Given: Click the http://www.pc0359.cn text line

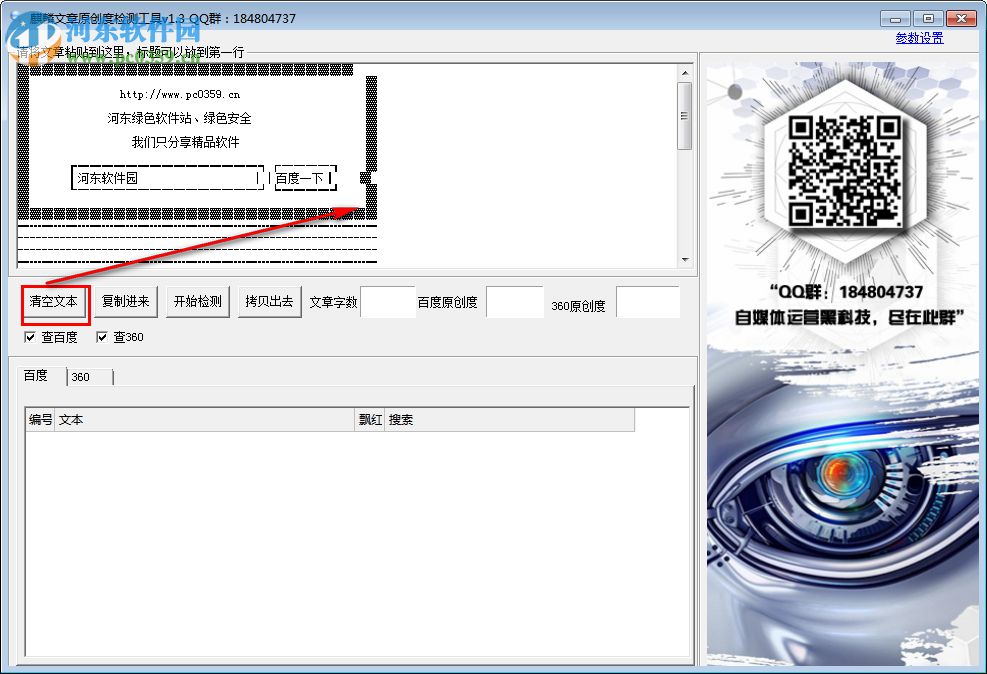Looking at the screenshot, I should 180,94.
